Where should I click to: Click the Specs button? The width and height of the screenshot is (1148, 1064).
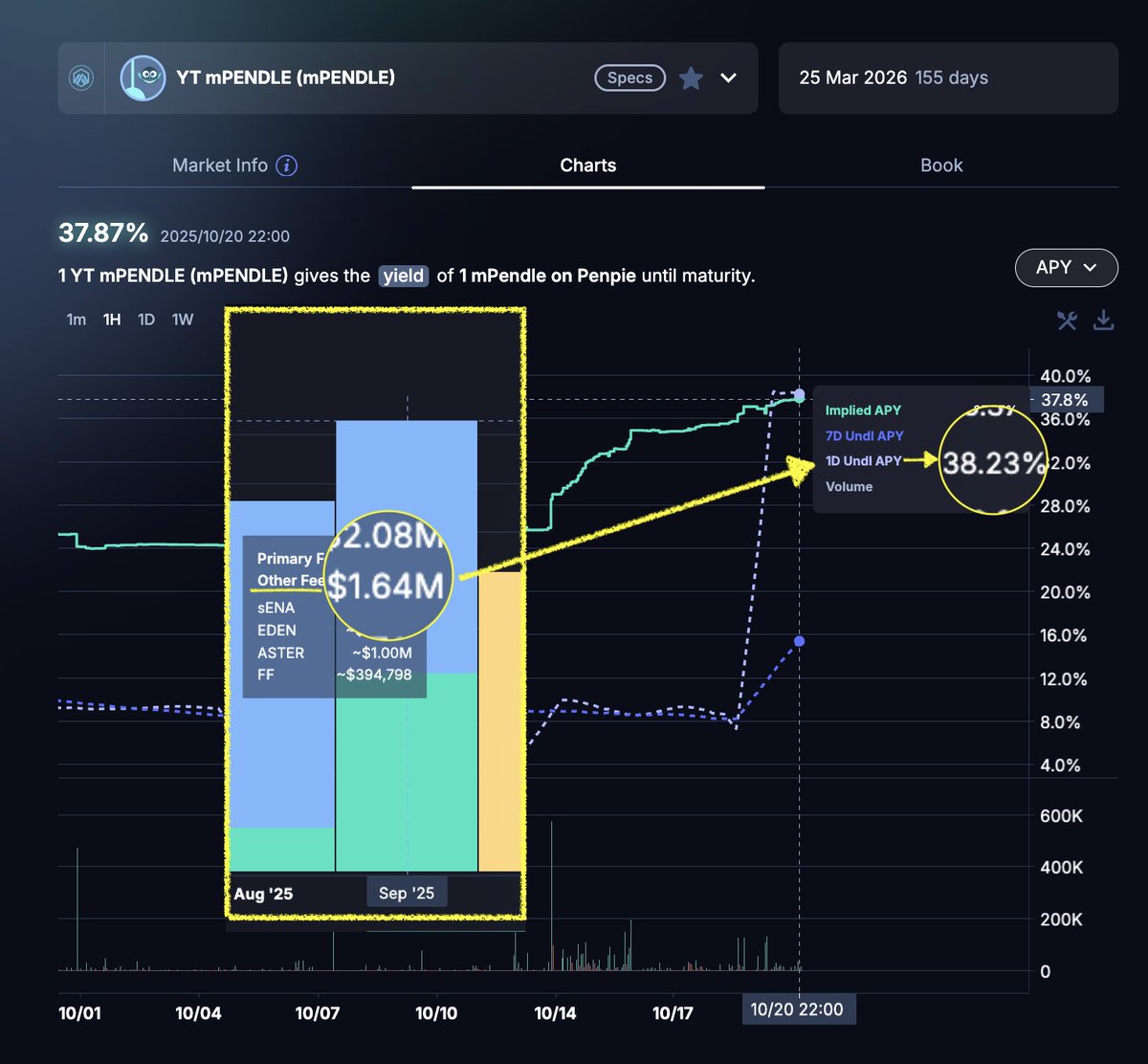click(629, 78)
